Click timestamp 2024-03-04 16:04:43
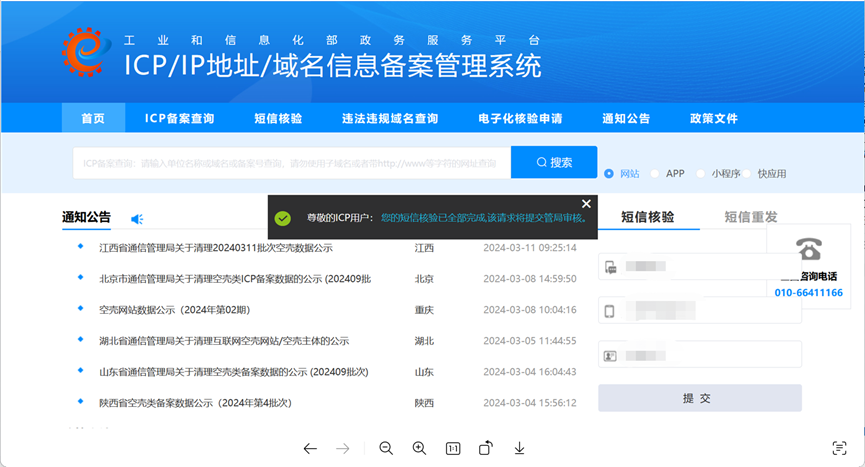The height and width of the screenshot is (467, 865). [530, 372]
